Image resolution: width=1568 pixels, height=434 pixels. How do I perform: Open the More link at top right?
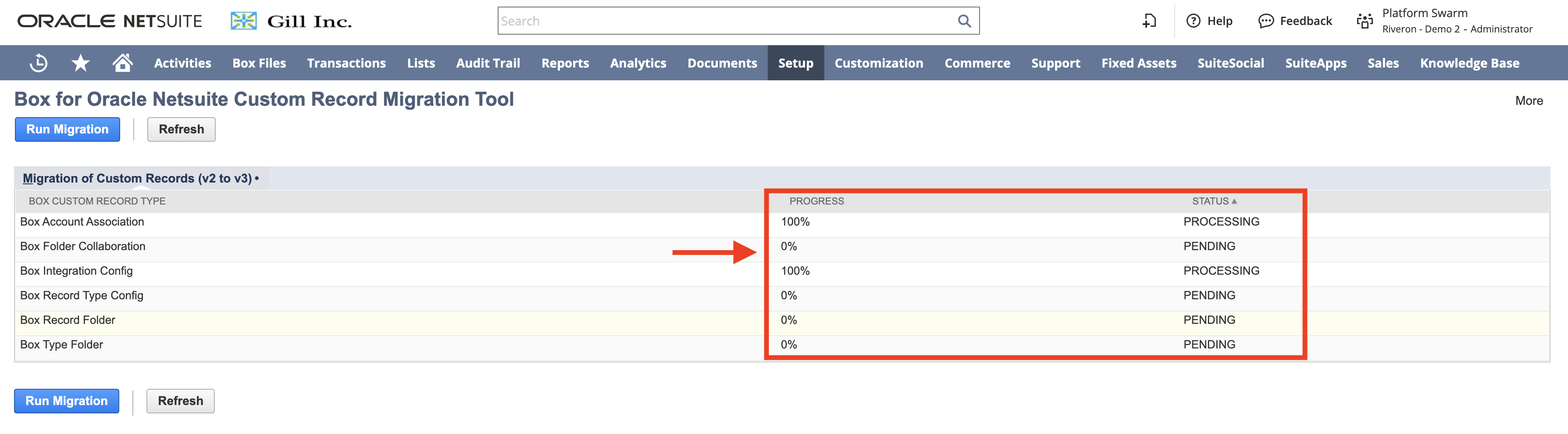(x=1529, y=100)
